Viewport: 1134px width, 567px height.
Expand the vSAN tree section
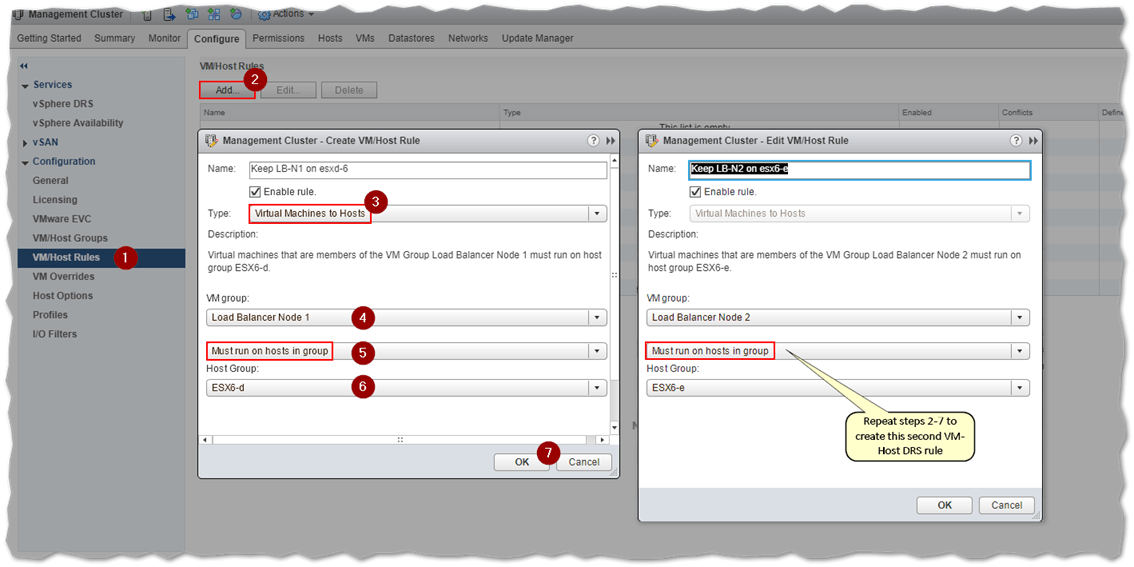pyautogui.click(x=25, y=143)
